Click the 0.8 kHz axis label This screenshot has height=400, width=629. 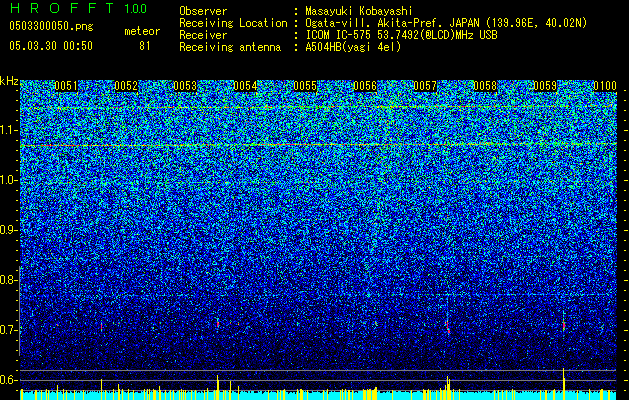pyautogui.click(x=9, y=280)
